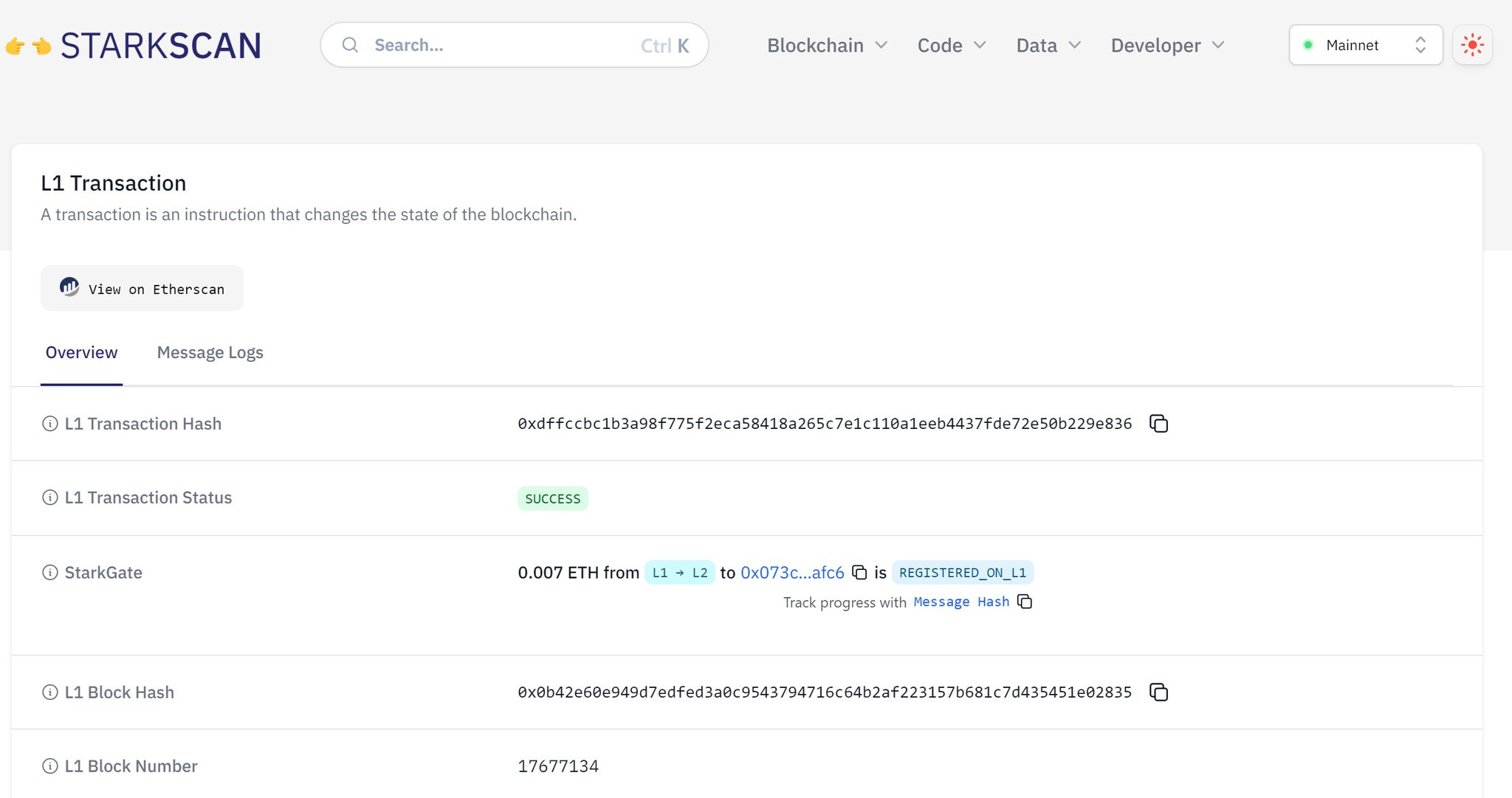Copy the L1 Transaction Hash
Image resolution: width=1512 pixels, height=798 pixels.
click(1158, 424)
